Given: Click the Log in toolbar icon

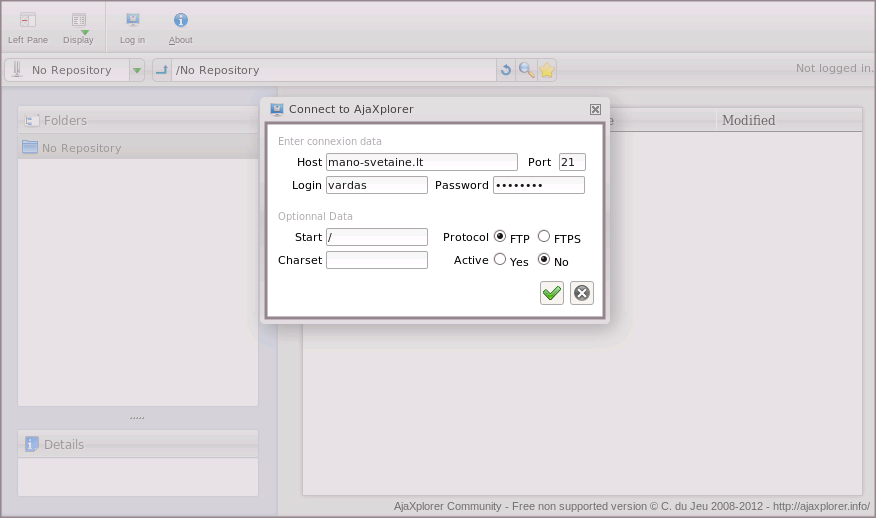Looking at the screenshot, I should pyautogui.click(x=132, y=20).
